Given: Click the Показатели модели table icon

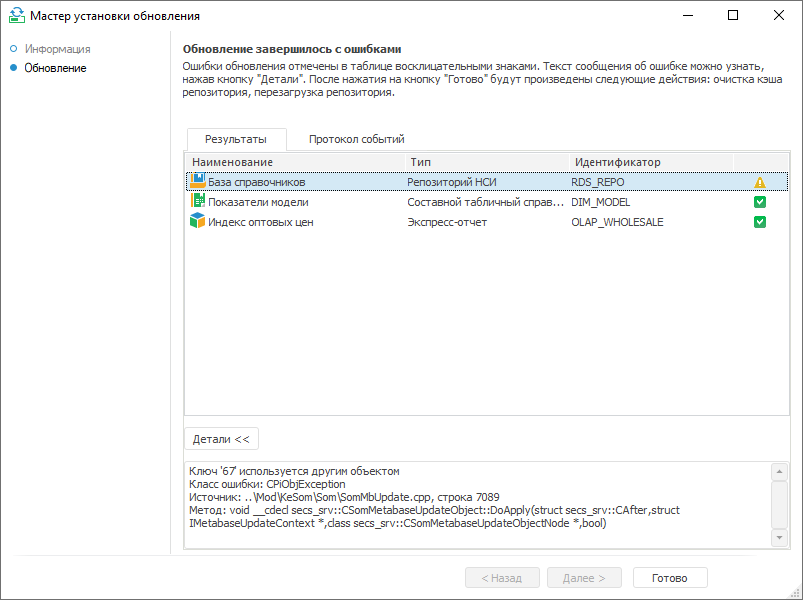Looking at the screenshot, I should click(197, 201).
